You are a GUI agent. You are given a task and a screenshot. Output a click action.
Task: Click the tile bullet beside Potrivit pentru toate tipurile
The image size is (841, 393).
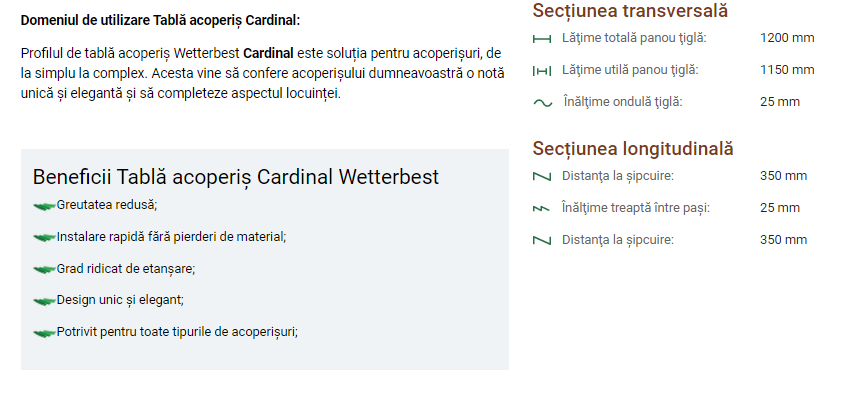(45, 333)
